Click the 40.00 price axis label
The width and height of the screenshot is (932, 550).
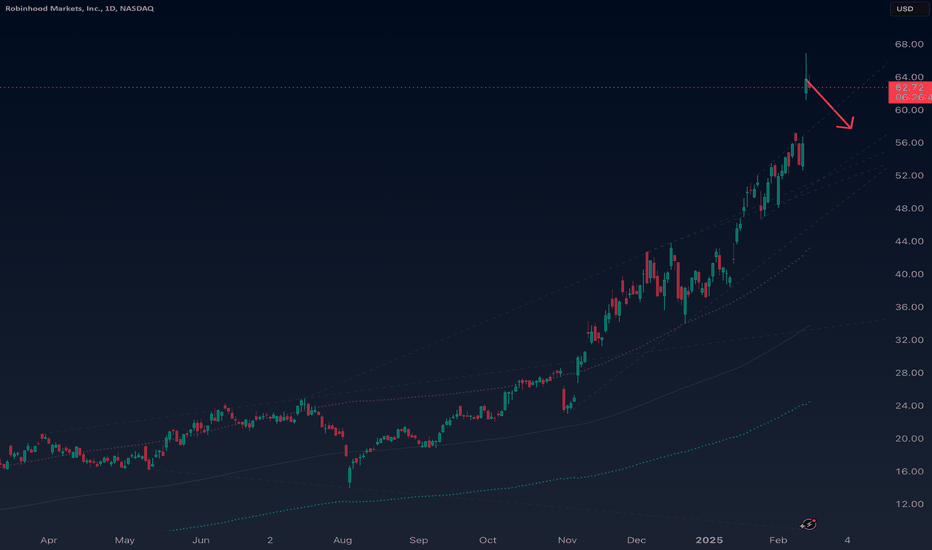[909, 274]
